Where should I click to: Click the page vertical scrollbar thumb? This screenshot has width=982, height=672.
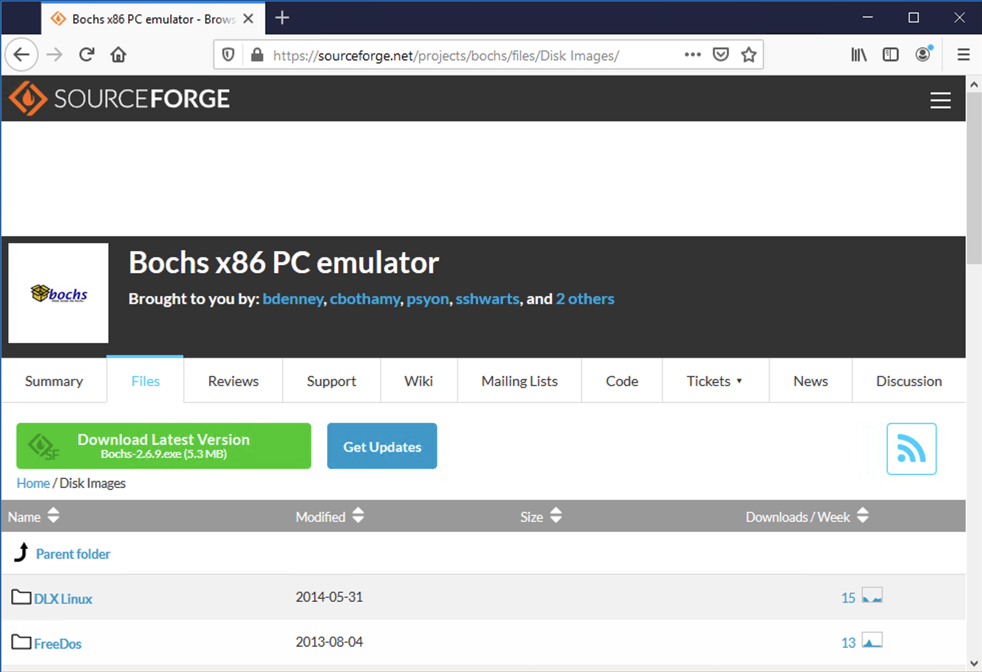[x=974, y=178]
